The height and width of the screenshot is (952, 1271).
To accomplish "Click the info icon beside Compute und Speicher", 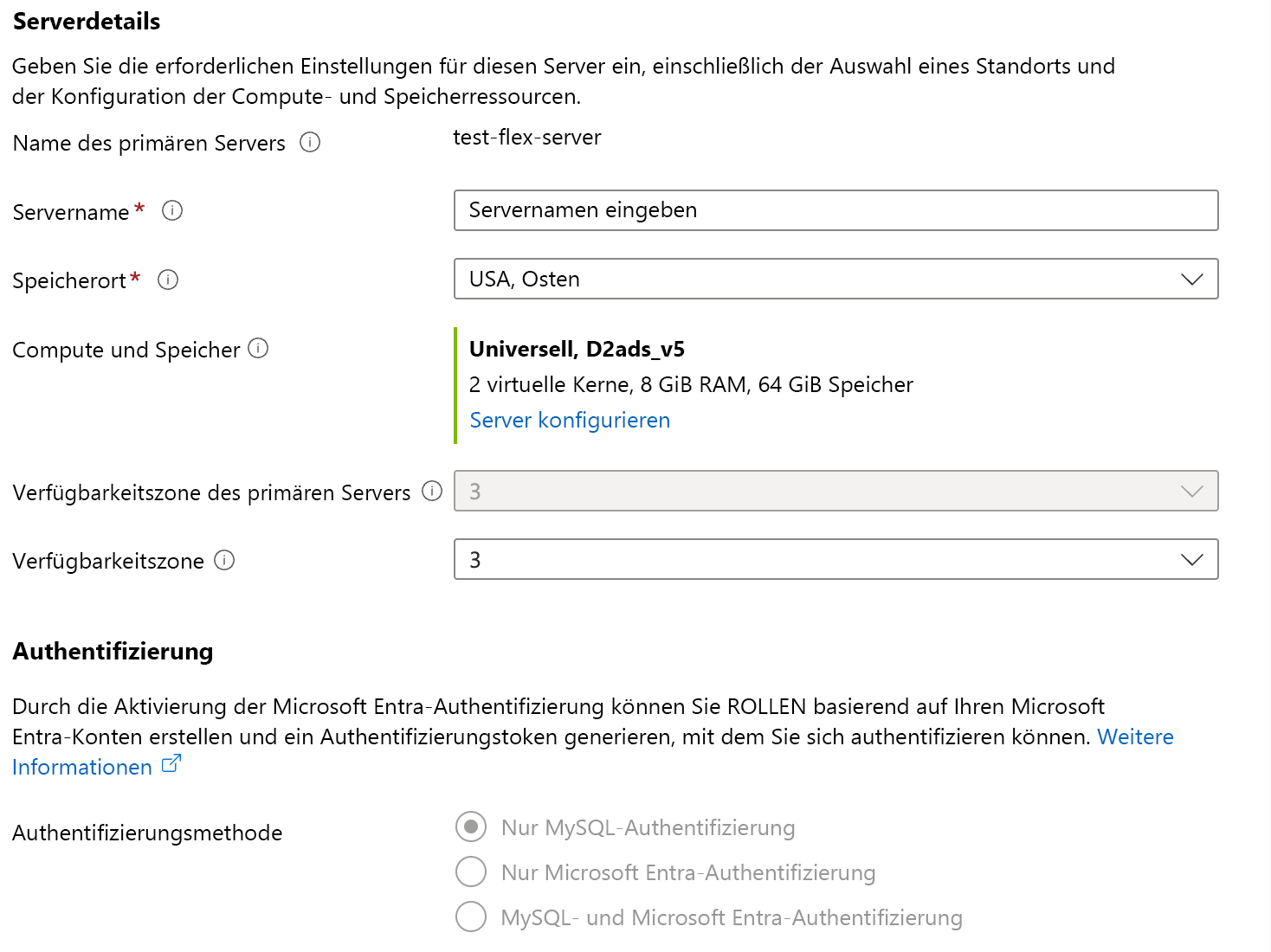I will click(x=258, y=349).
